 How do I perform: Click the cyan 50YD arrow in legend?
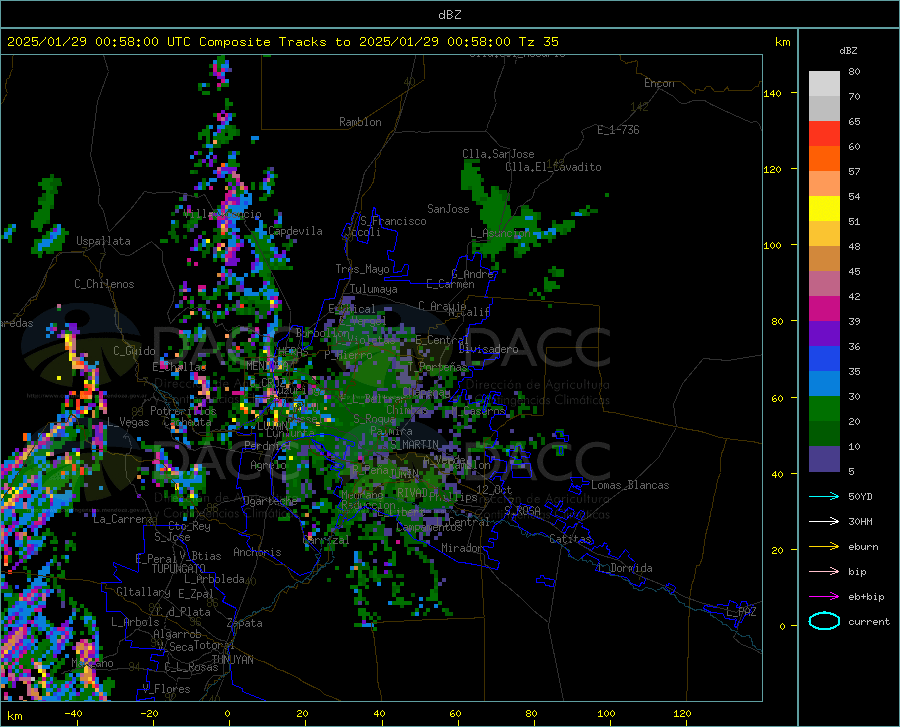click(x=824, y=496)
